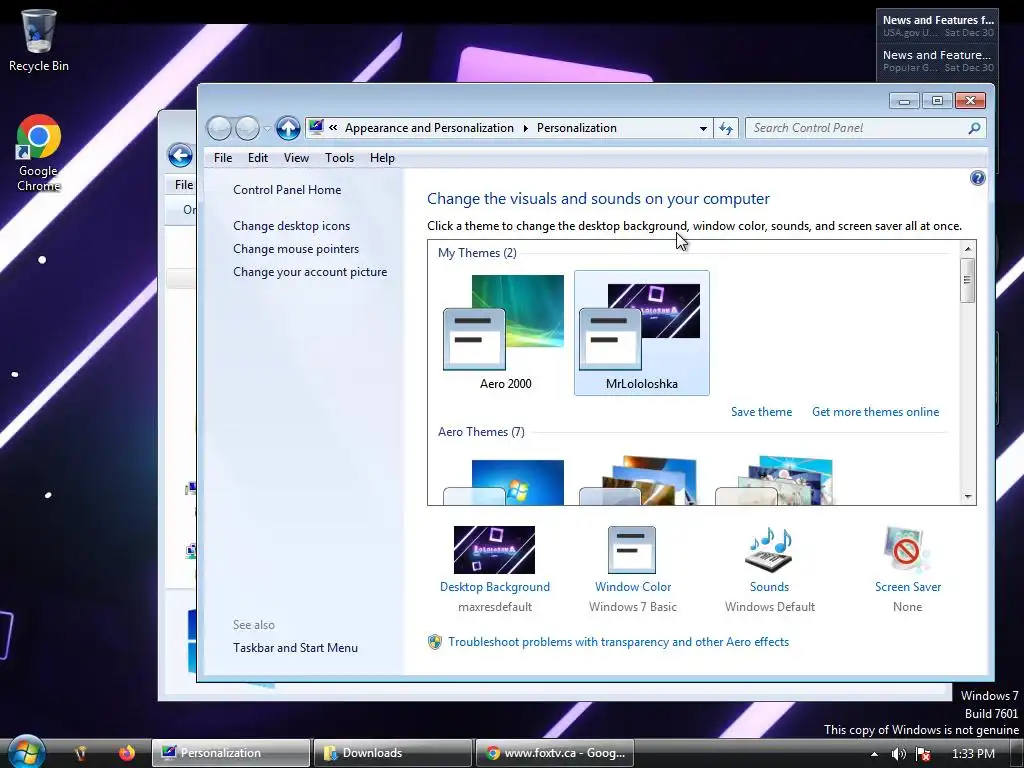Viewport: 1024px width, 768px height.
Task: Open Popular G... news headline in gadget
Action: (x=938, y=61)
